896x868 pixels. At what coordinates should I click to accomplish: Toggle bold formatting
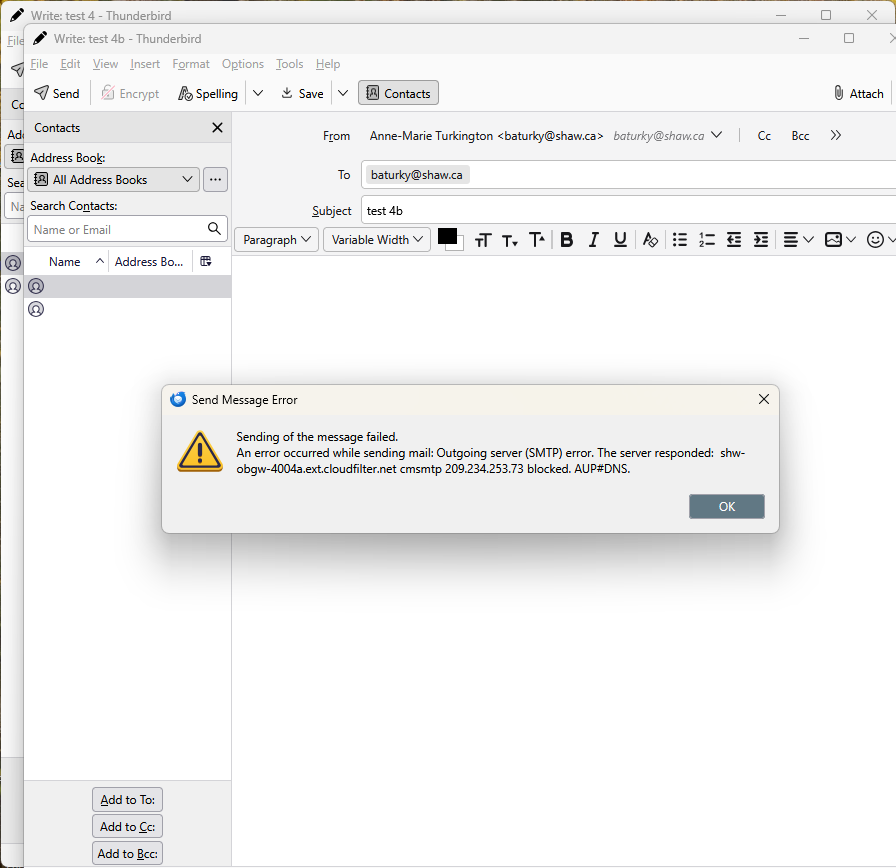[567, 240]
